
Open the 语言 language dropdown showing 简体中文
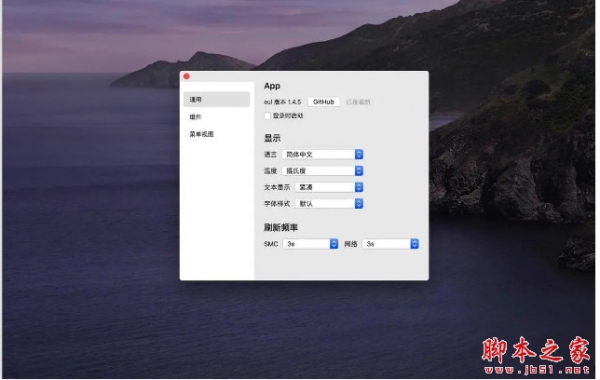(324, 155)
